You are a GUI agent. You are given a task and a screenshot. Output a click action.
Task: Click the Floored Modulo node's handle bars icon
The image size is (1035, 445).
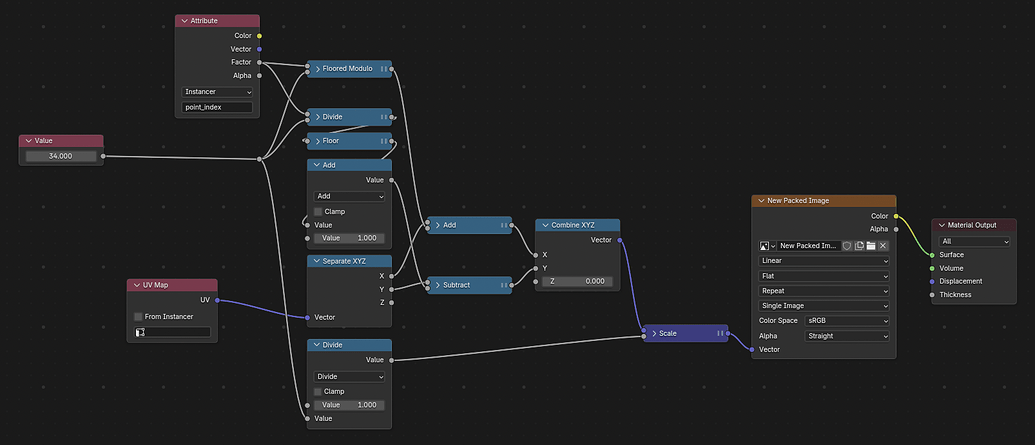pos(384,69)
